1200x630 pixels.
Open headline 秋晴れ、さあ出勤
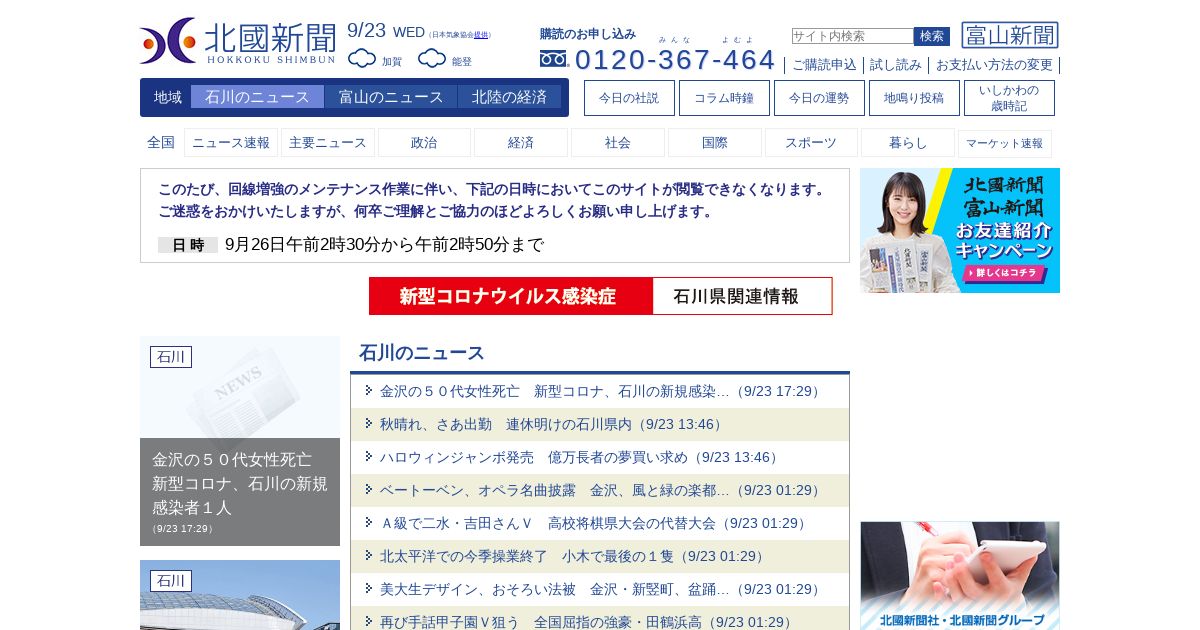click(x=553, y=424)
